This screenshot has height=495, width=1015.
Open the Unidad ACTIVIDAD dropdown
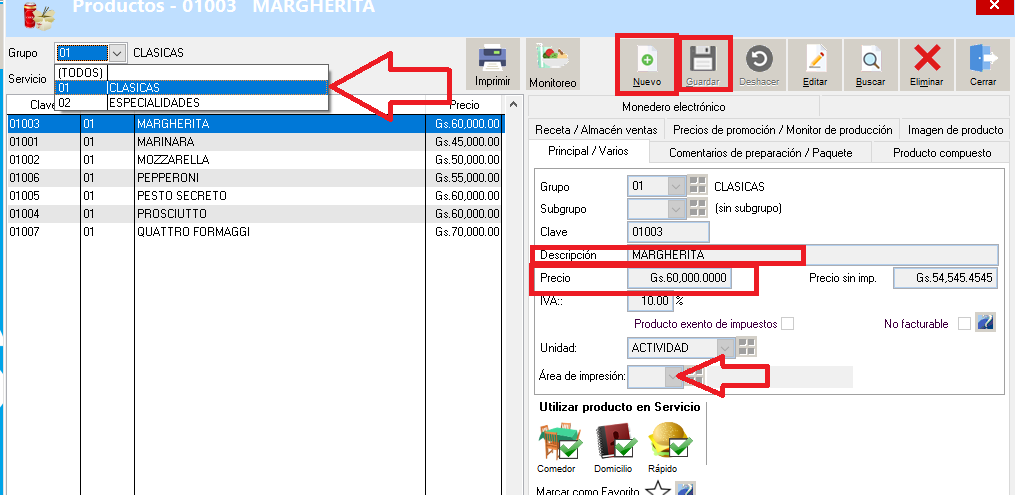click(728, 347)
